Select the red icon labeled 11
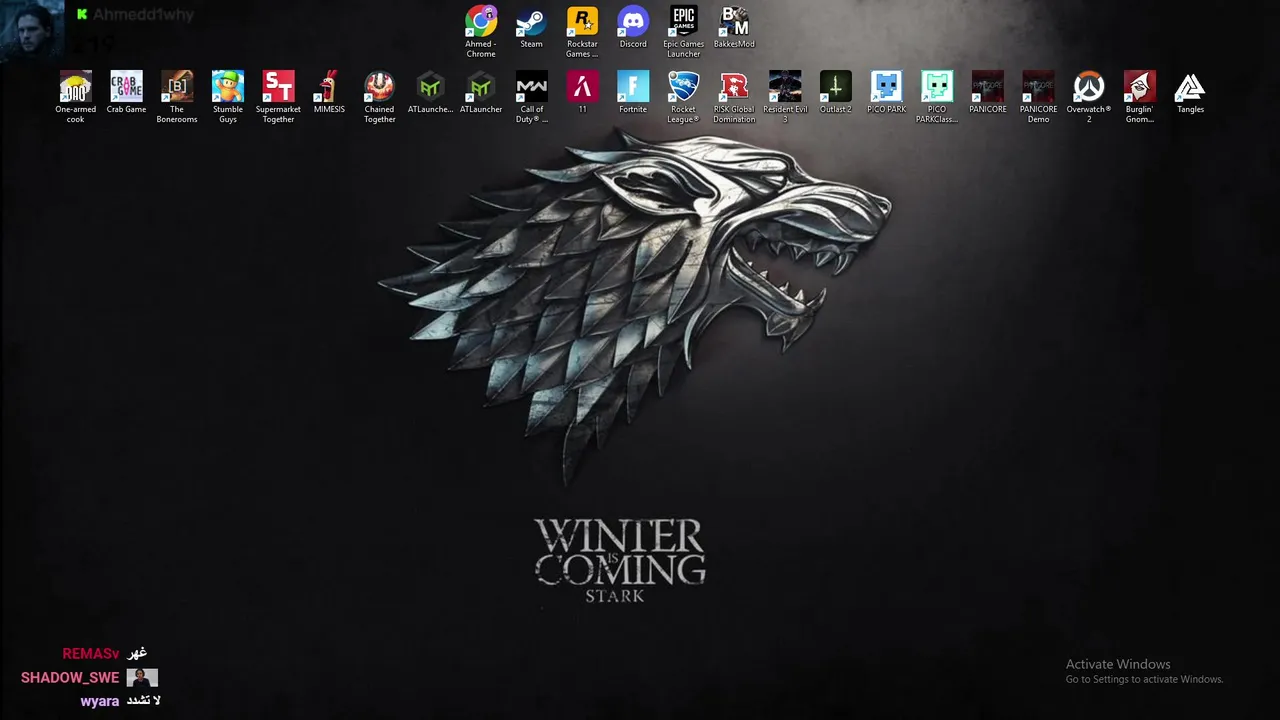 point(582,92)
